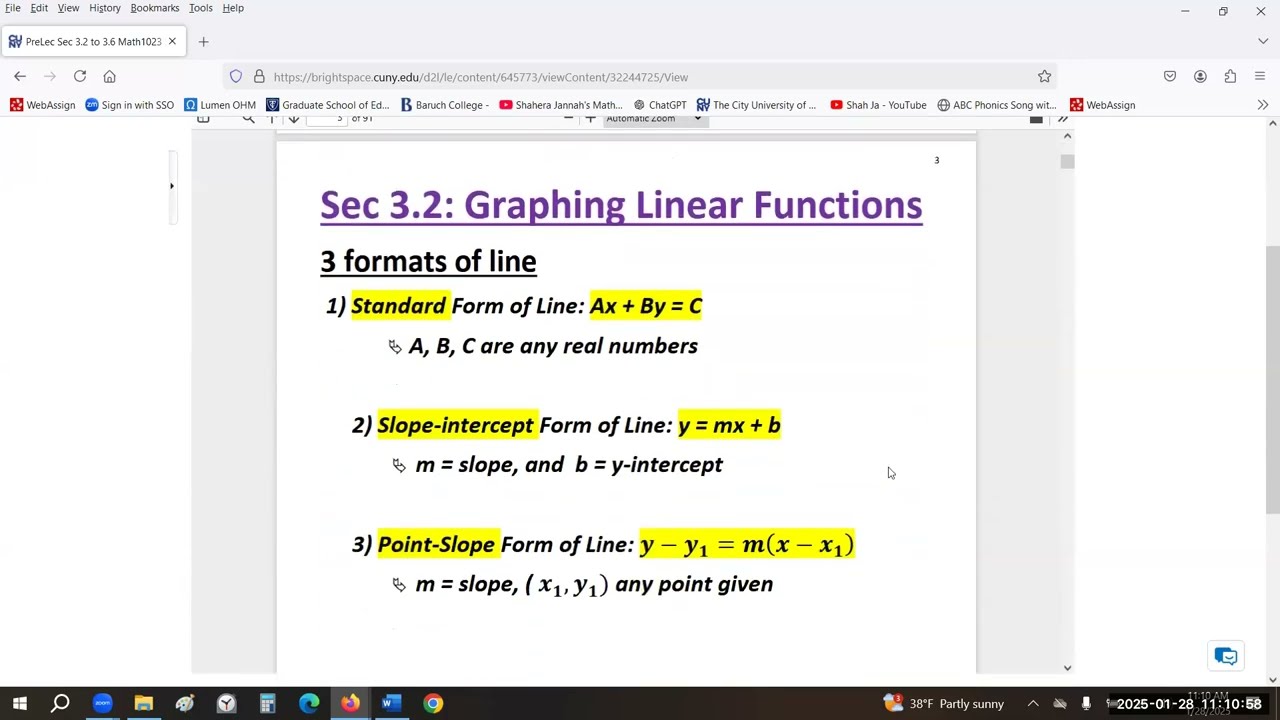Open the Firefox home page
The image size is (1280, 720).
click(110, 76)
